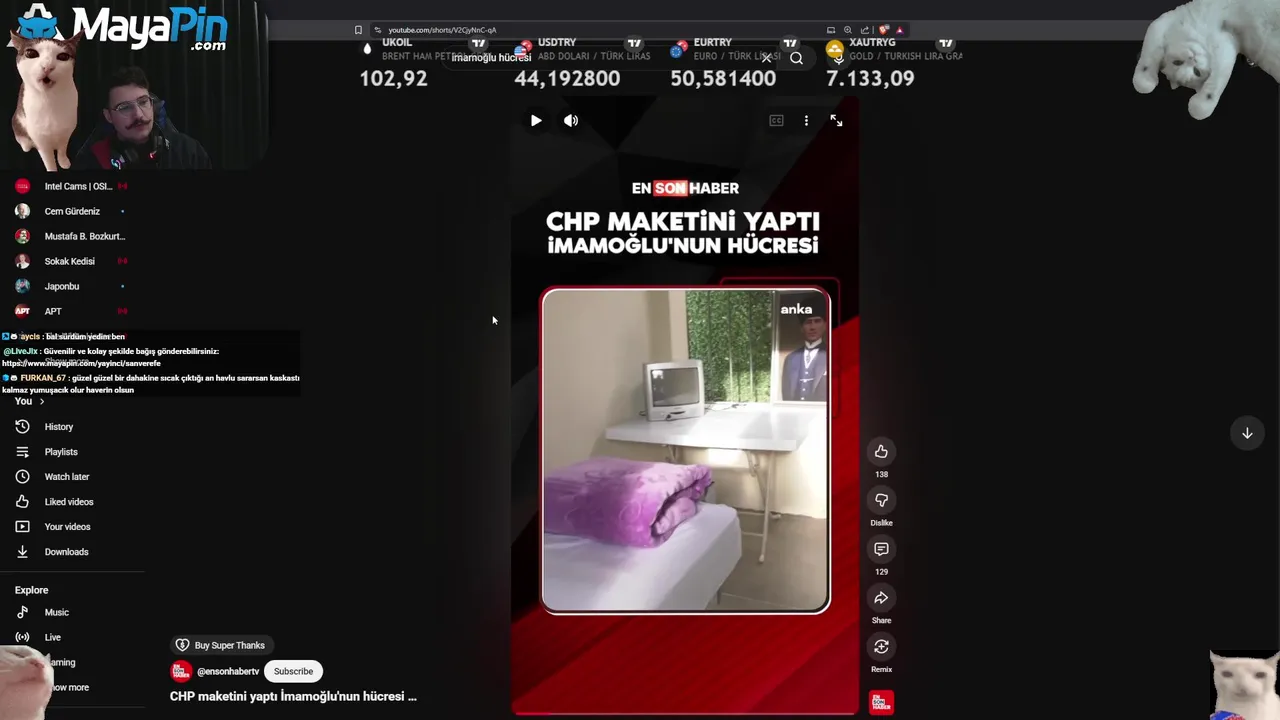
Task: Start voice search with the microphone
Action: coord(838,58)
